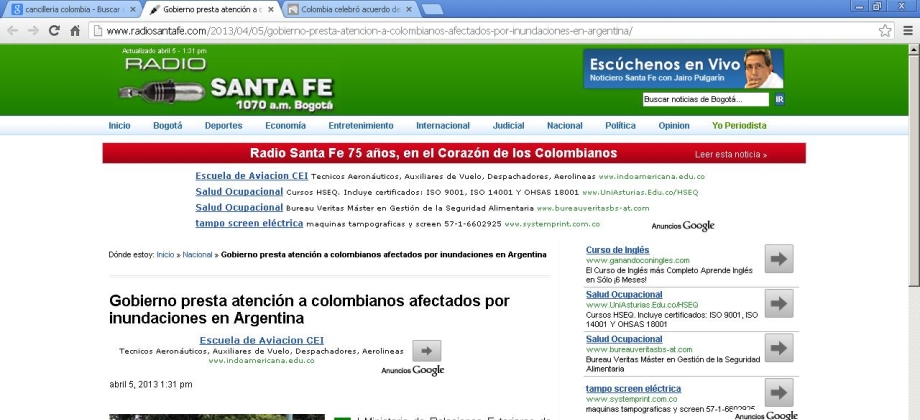Click breadcrumb 'Inicio' link
This screenshot has width=920, height=420.
[x=165, y=255]
